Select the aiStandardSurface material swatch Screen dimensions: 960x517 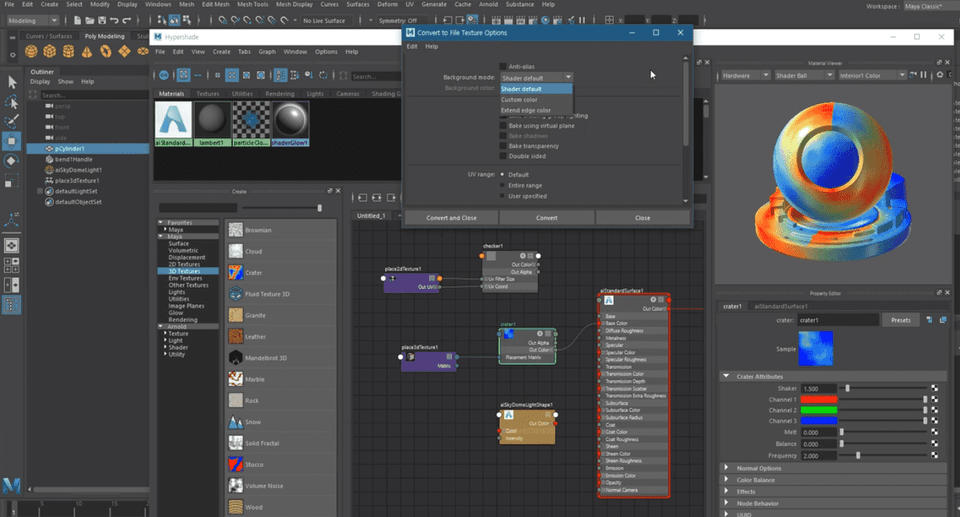(173, 124)
